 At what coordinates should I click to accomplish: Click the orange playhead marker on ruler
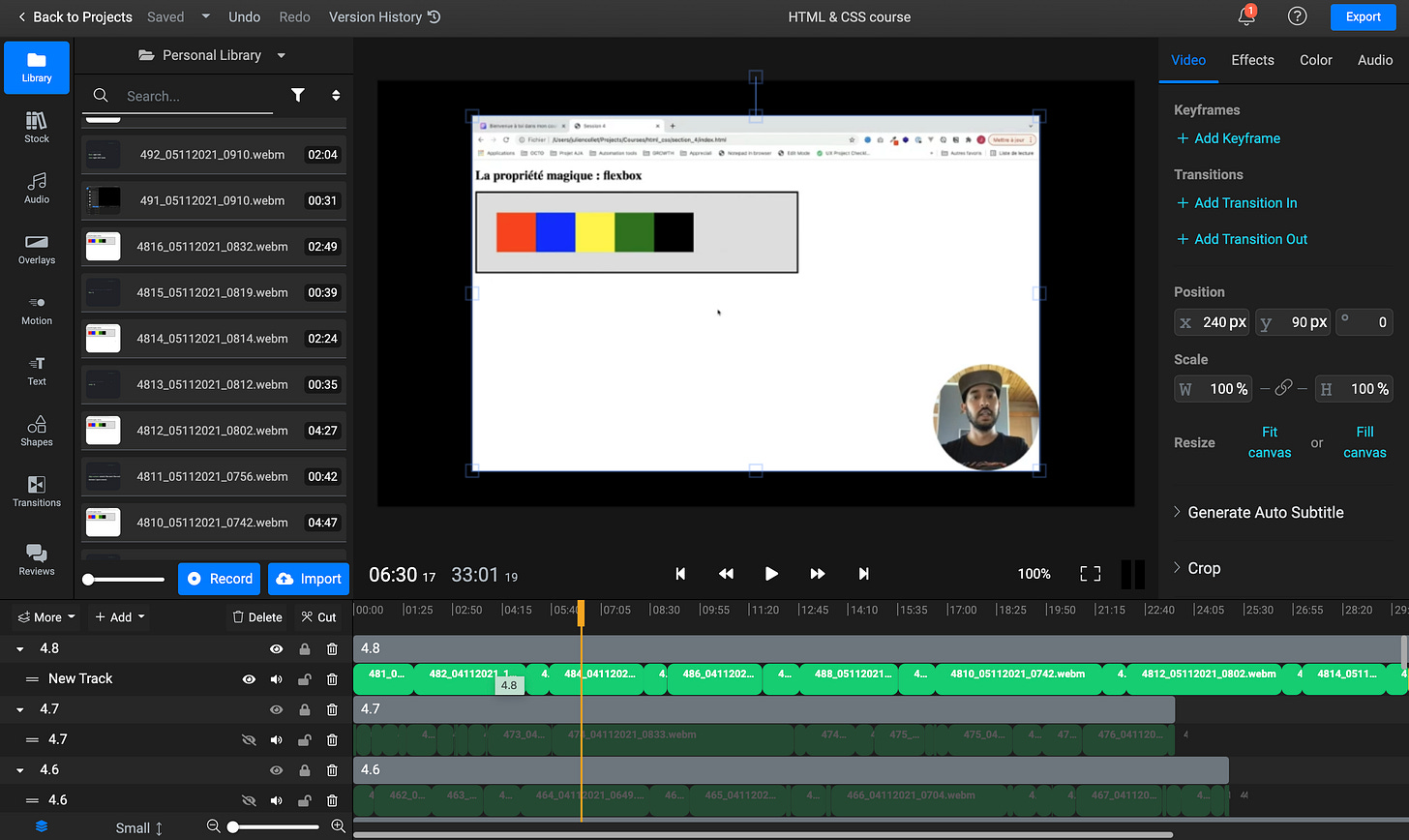(x=582, y=613)
